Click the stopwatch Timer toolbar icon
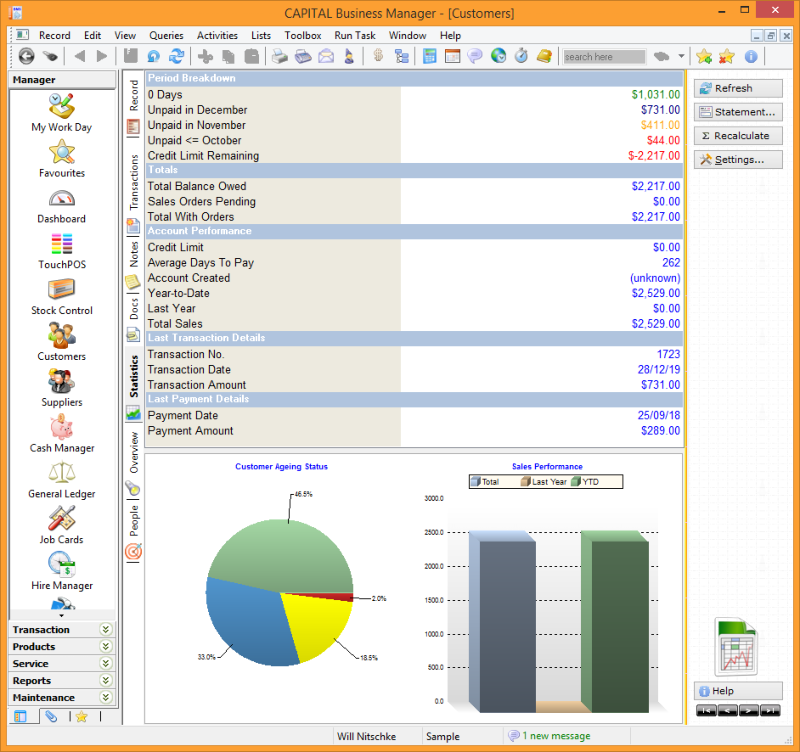 521,56
